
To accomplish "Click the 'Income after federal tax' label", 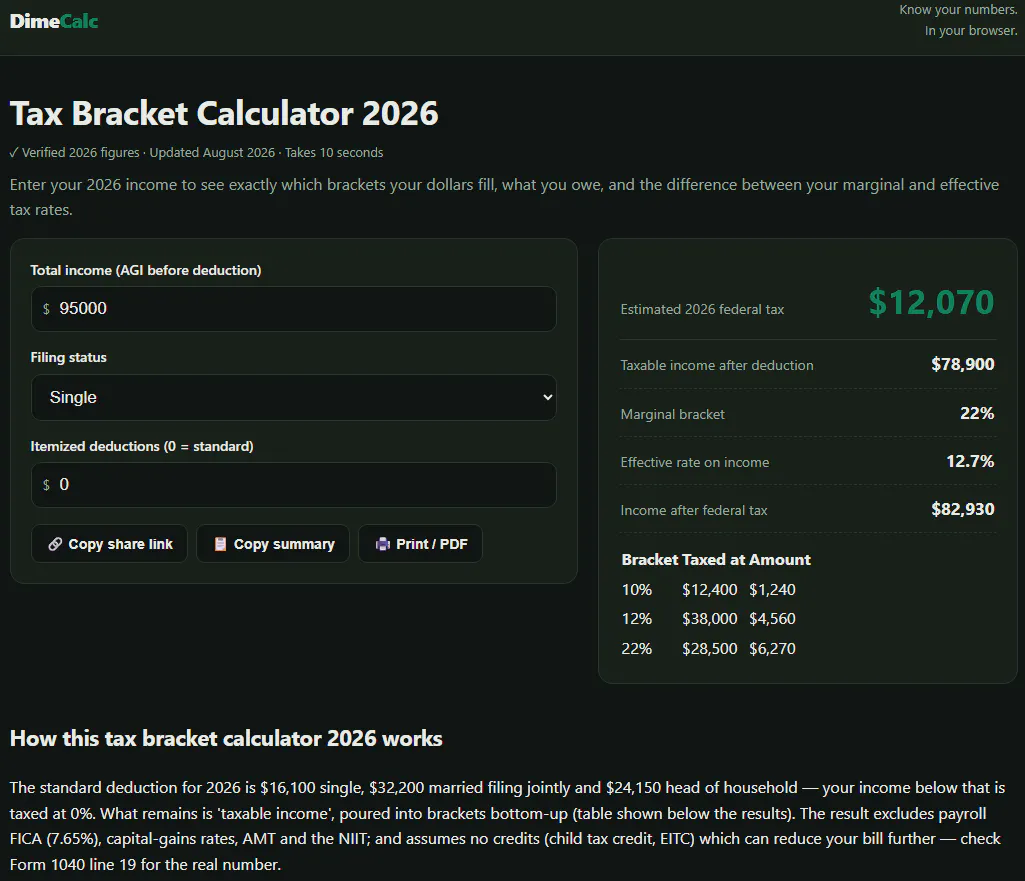I will [x=694, y=510].
